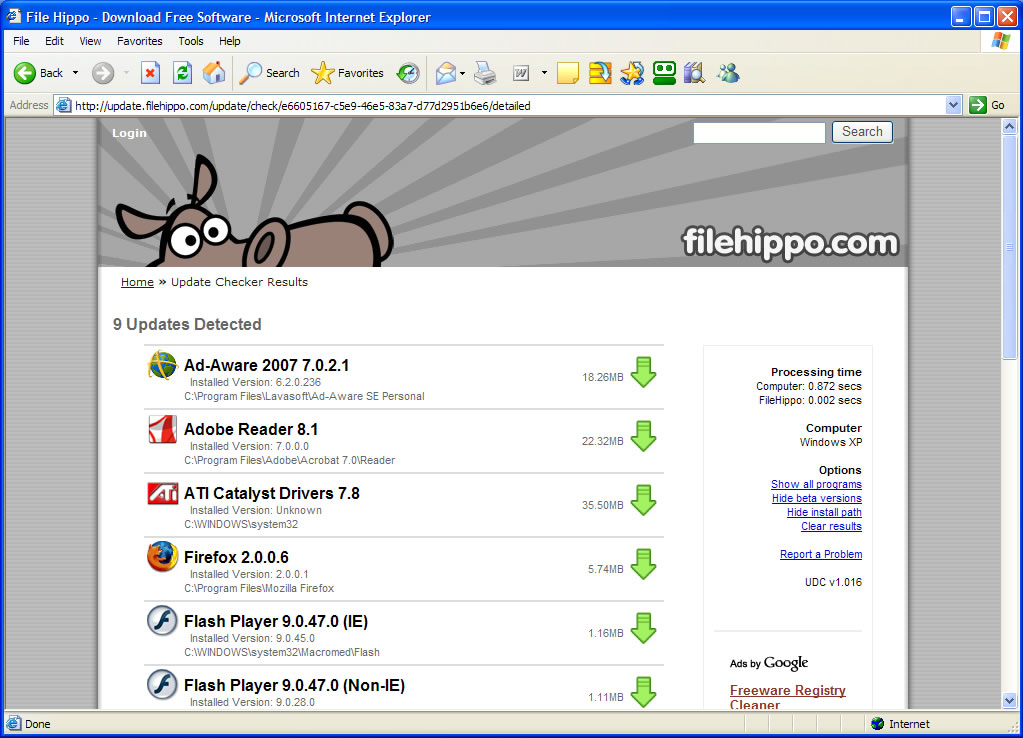This screenshot has width=1023, height=738.
Task: Open the Favorites menu
Action: 139,41
